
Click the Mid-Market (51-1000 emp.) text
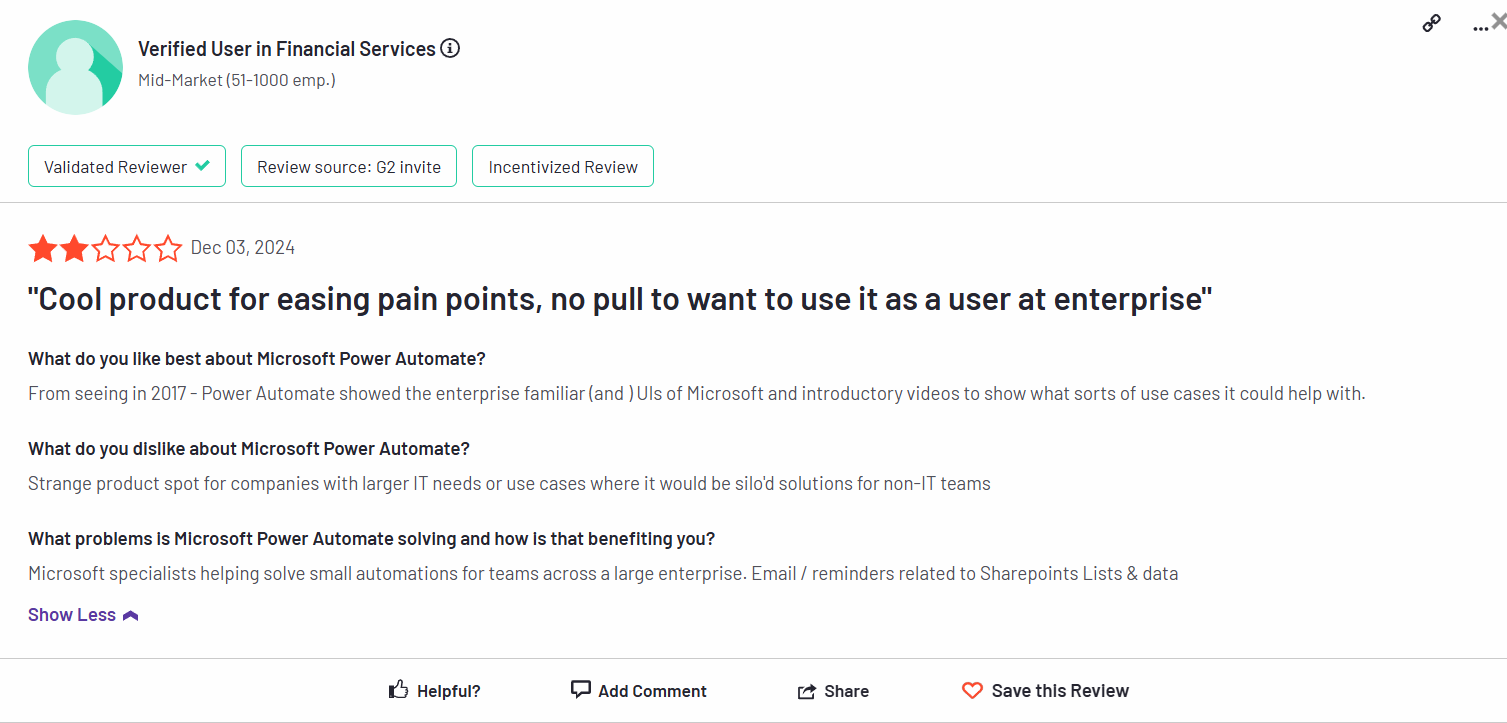click(x=237, y=80)
